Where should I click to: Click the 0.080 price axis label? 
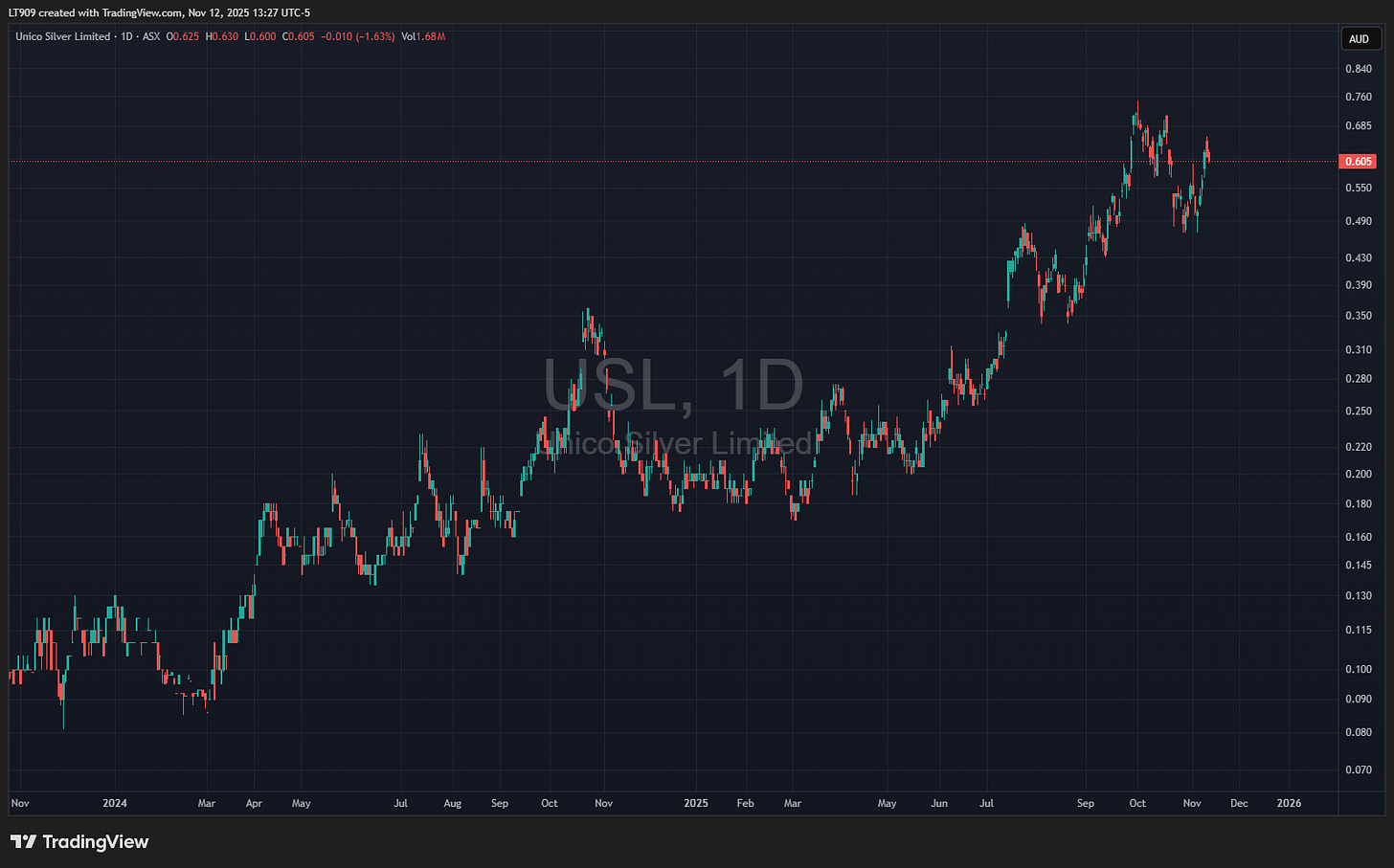pos(1358,733)
